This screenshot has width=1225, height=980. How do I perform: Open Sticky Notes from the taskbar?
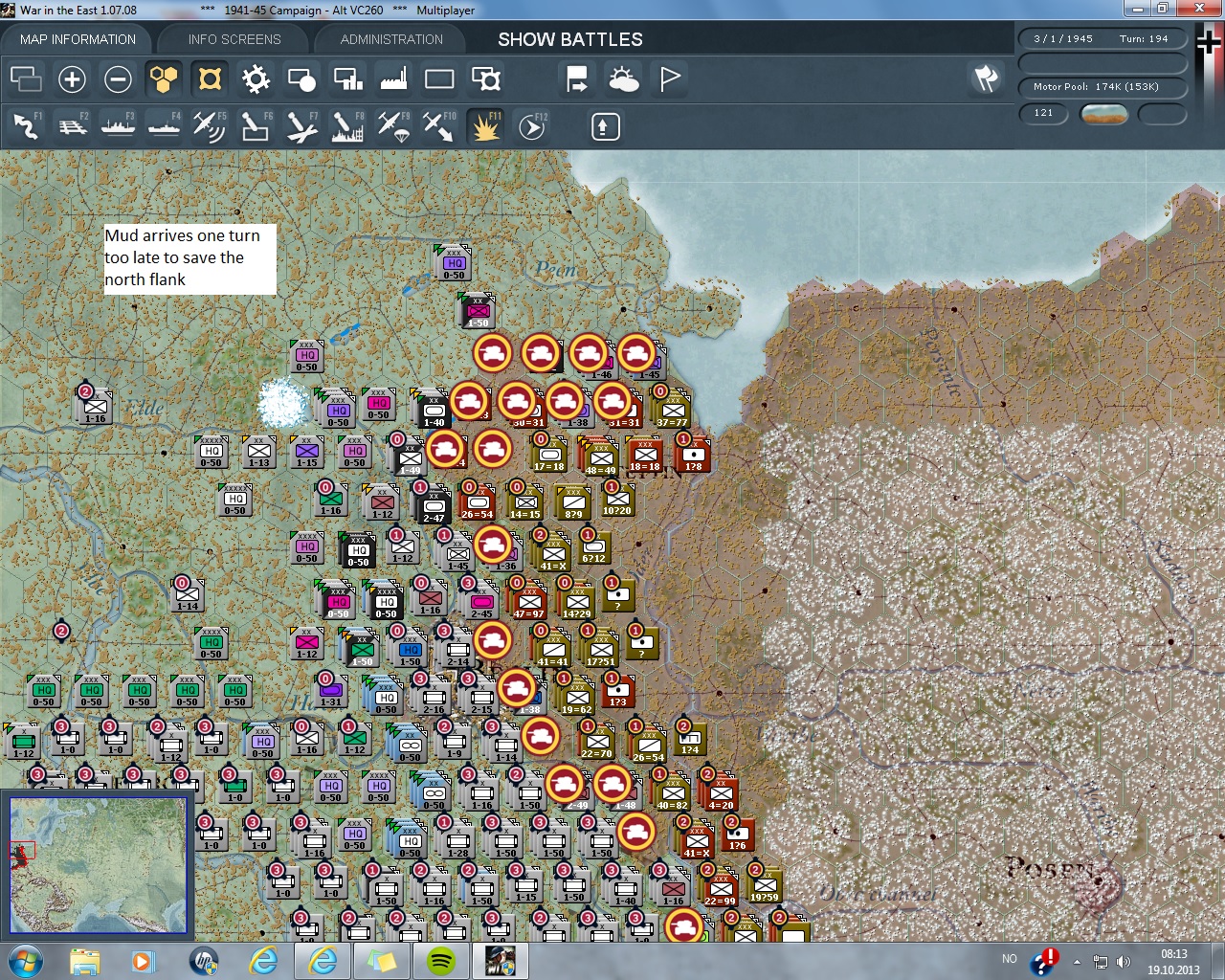tap(381, 961)
